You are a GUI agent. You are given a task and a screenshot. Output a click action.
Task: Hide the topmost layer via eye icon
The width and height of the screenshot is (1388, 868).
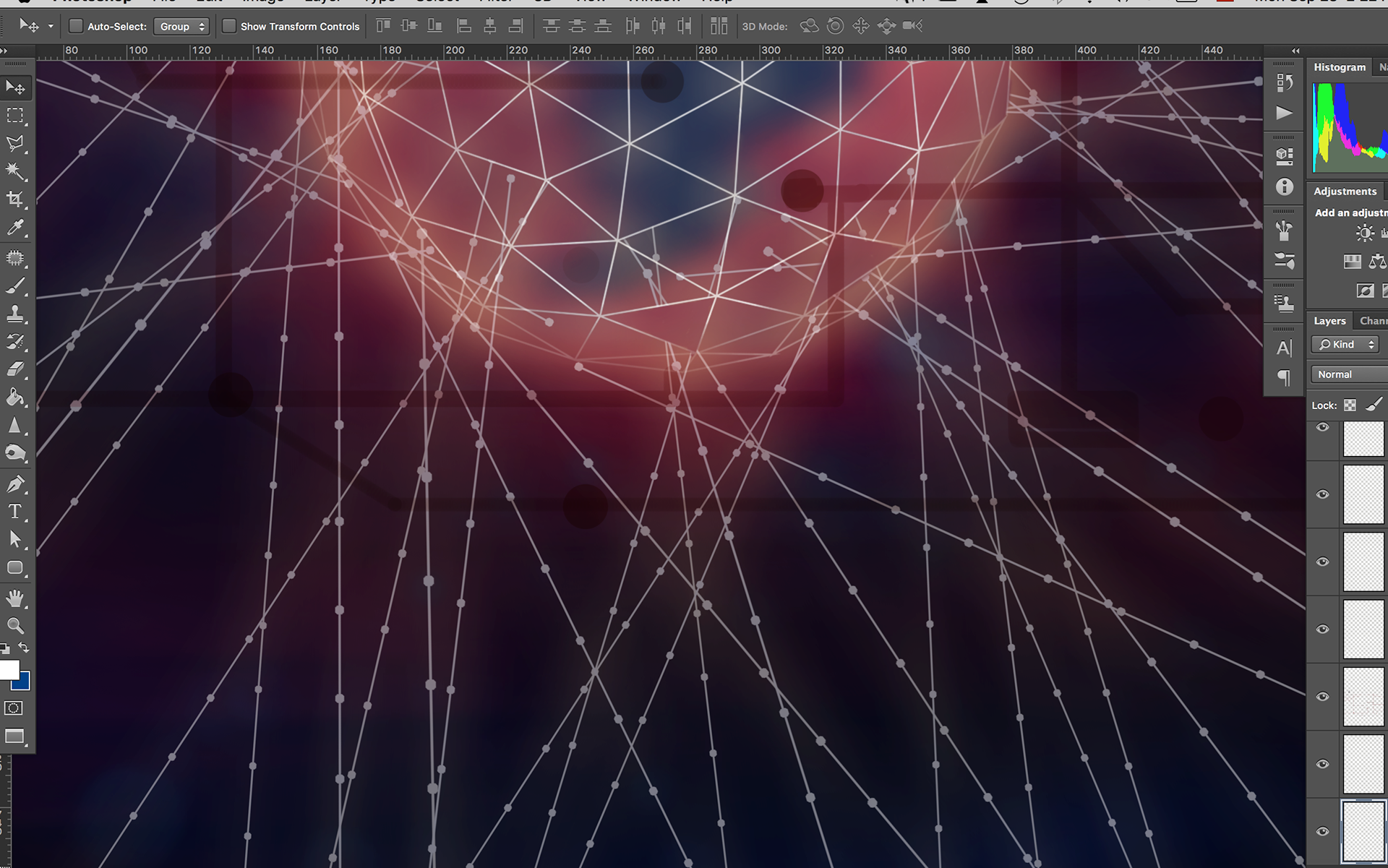1322,427
